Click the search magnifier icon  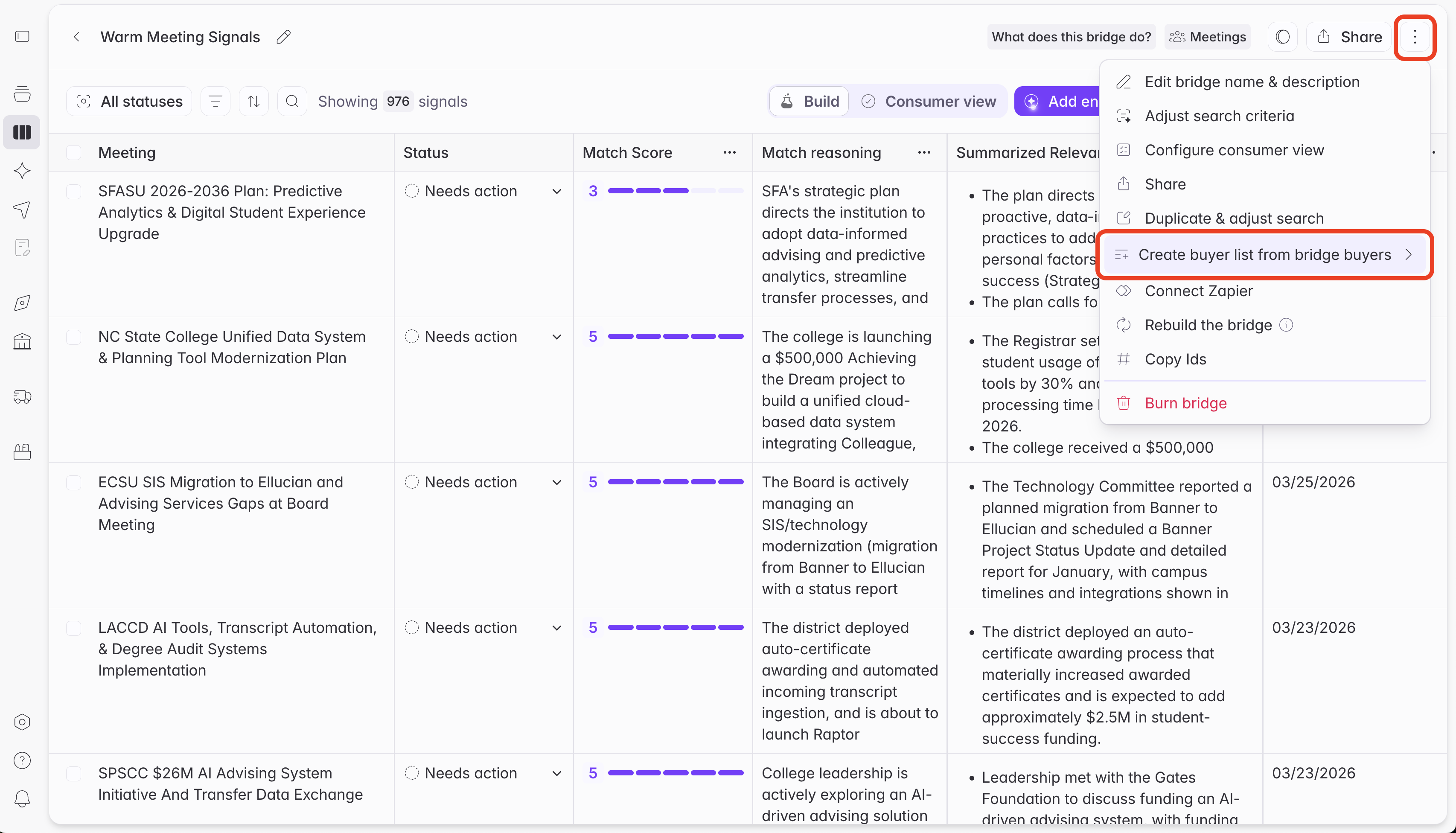292,101
